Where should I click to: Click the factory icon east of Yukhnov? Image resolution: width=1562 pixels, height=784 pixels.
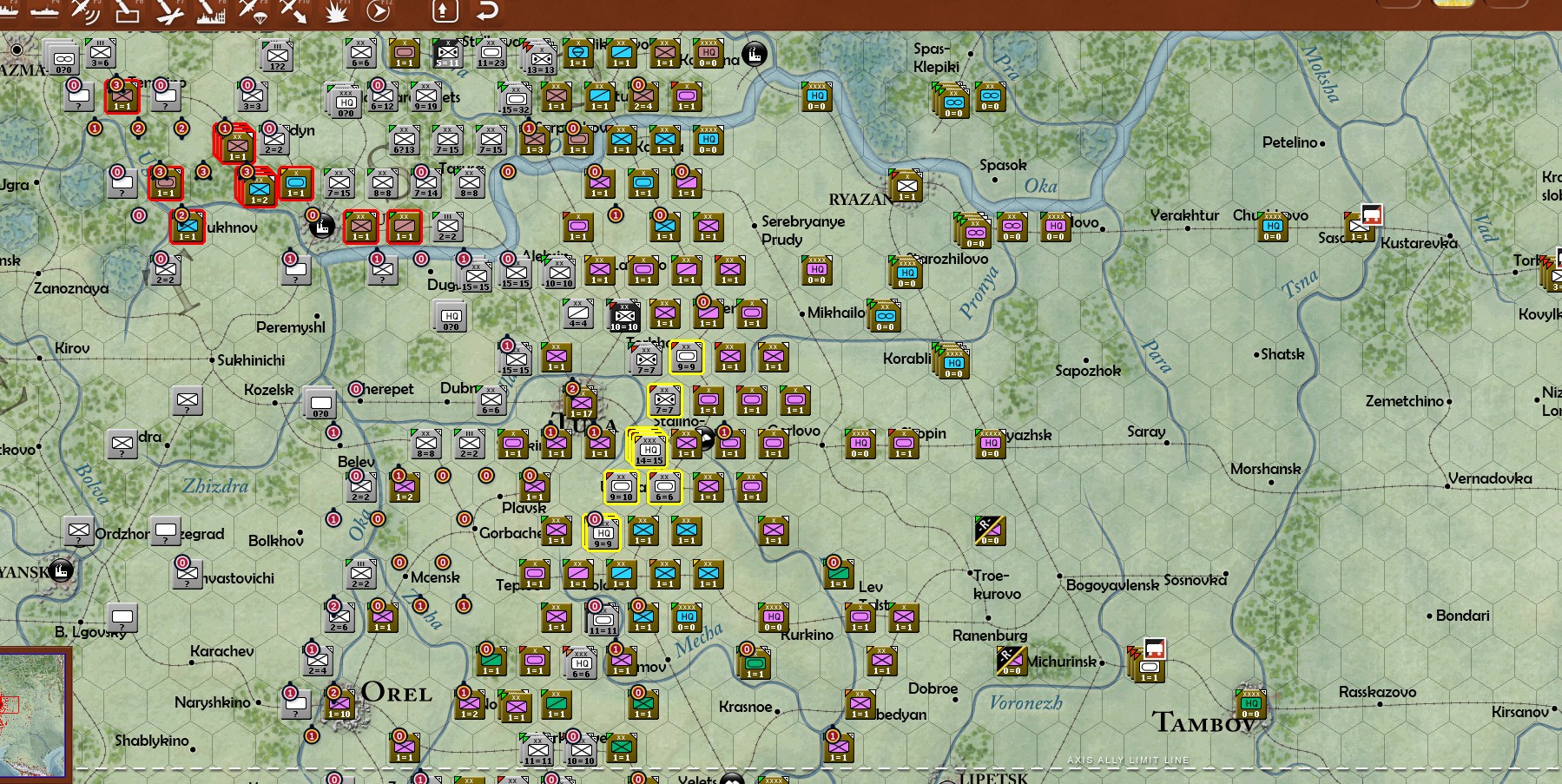[322, 227]
